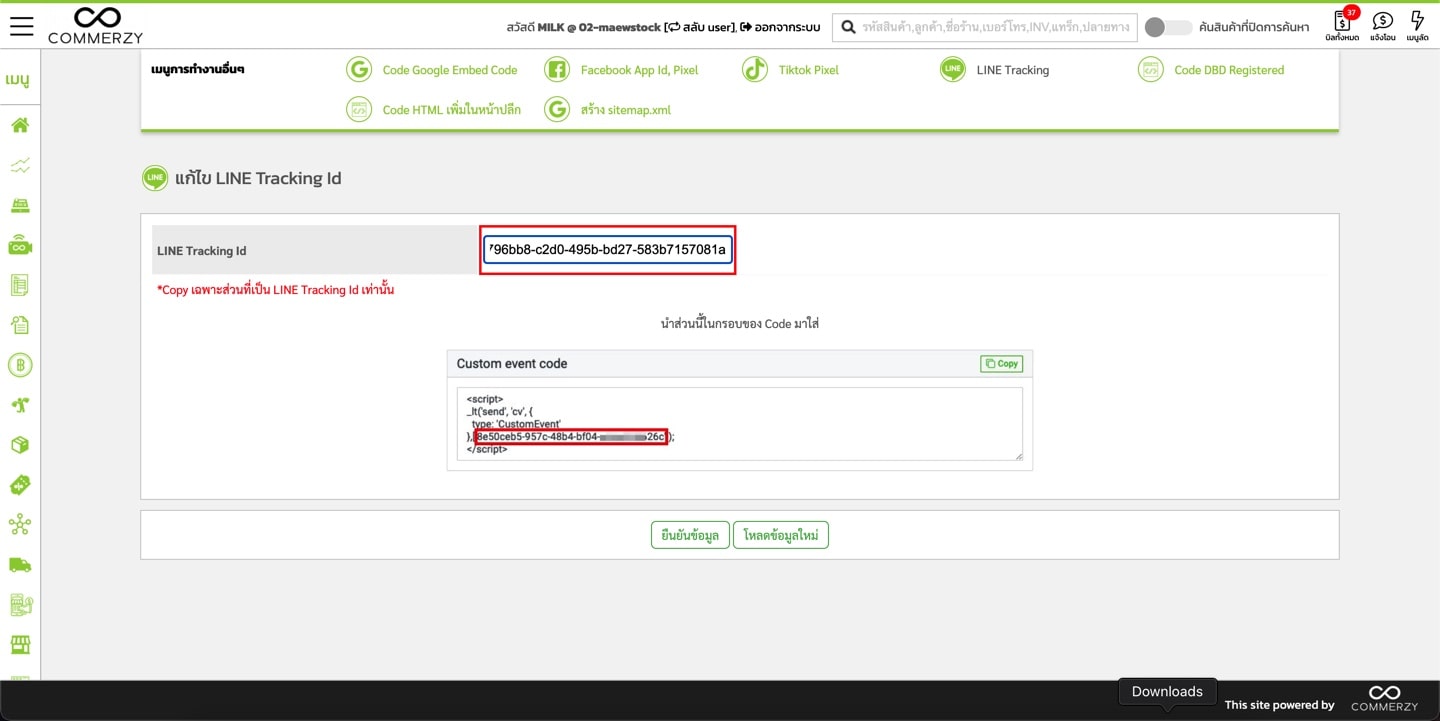Open the package box sidebar icon

pos(20,445)
